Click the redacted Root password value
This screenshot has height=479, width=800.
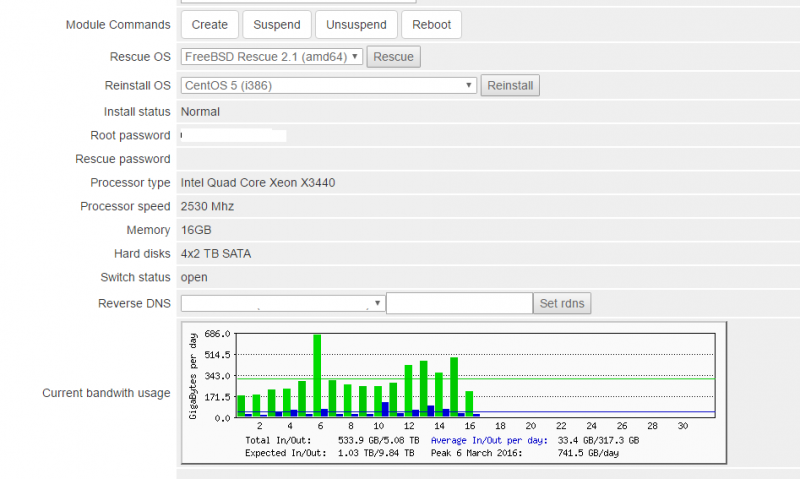click(233, 135)
